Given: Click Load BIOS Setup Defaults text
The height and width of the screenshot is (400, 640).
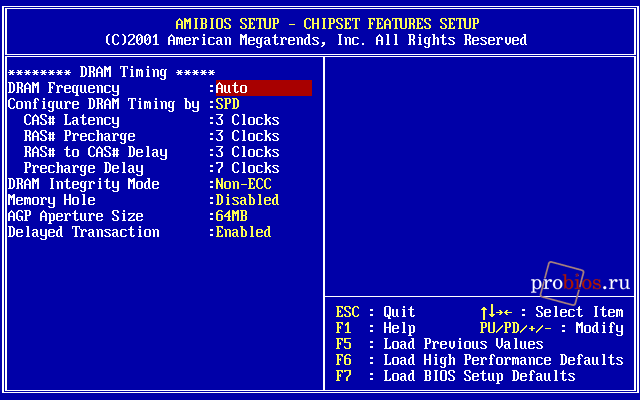Looking at the screenshot, I should 479,376.
